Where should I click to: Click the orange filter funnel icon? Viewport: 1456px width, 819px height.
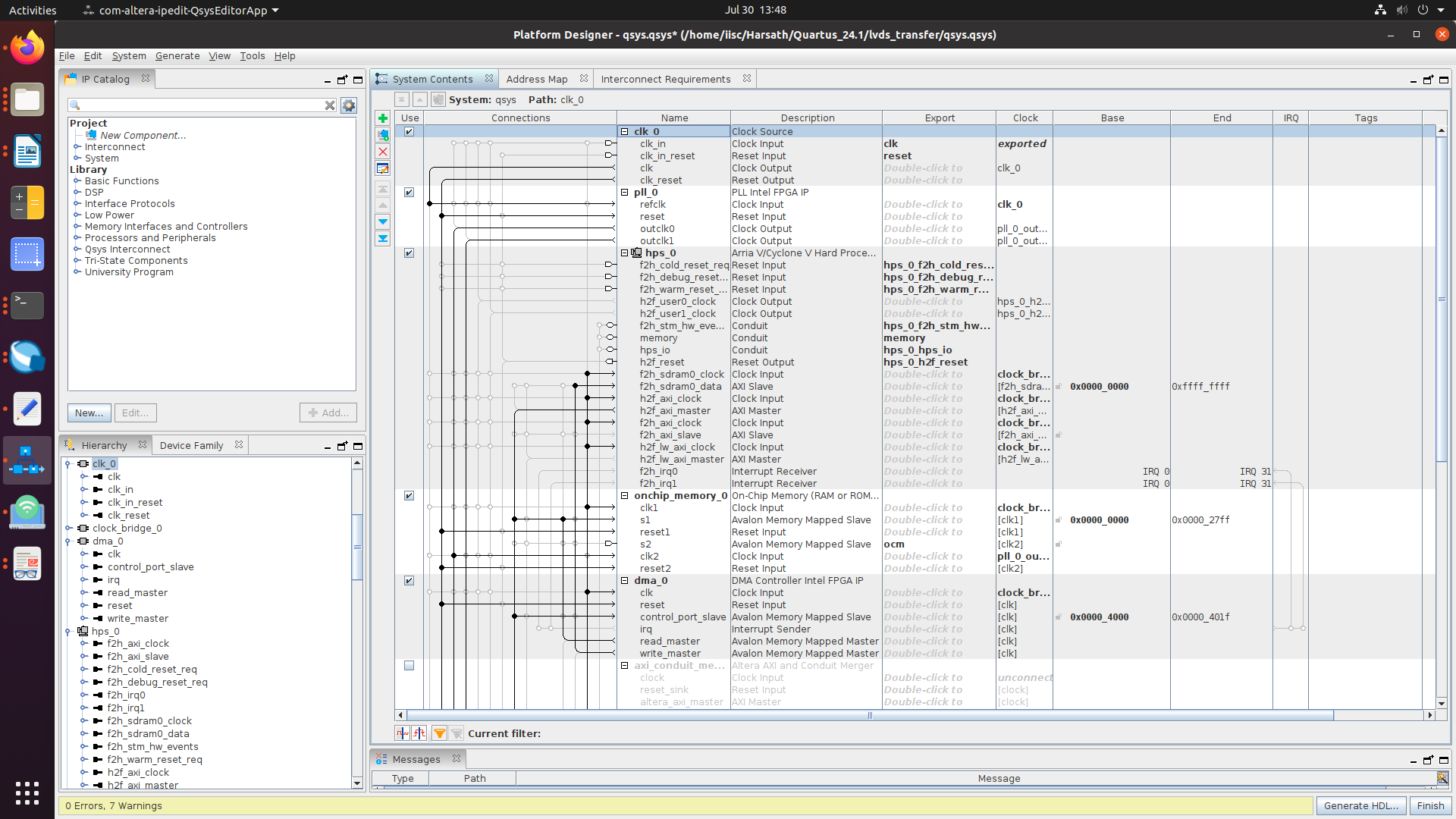pyautogui.click(x=439, y=733)
